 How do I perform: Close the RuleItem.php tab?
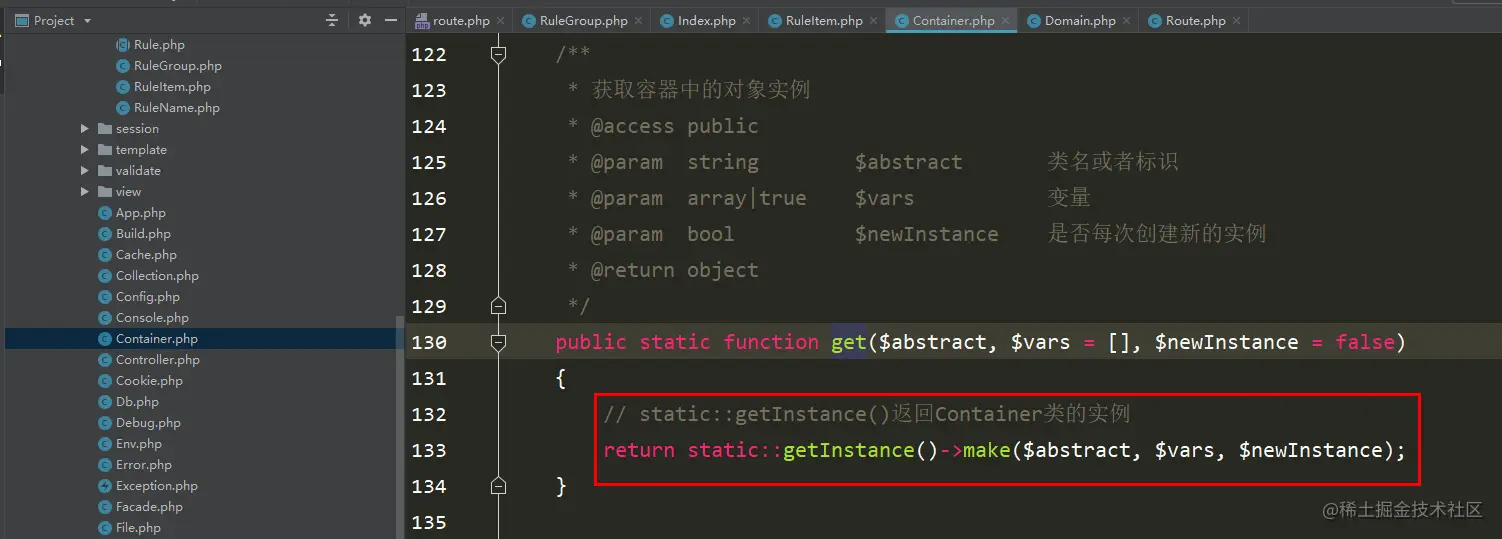874,20
